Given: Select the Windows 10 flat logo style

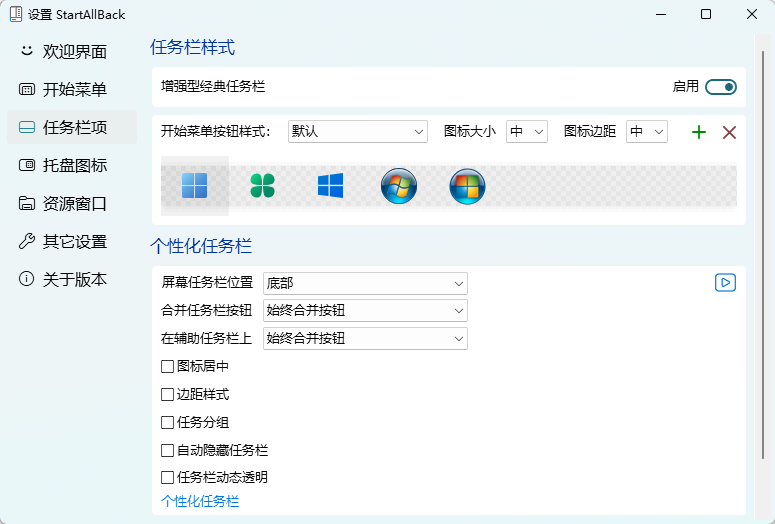Looking at the screenshot, I should pos(330,186).
